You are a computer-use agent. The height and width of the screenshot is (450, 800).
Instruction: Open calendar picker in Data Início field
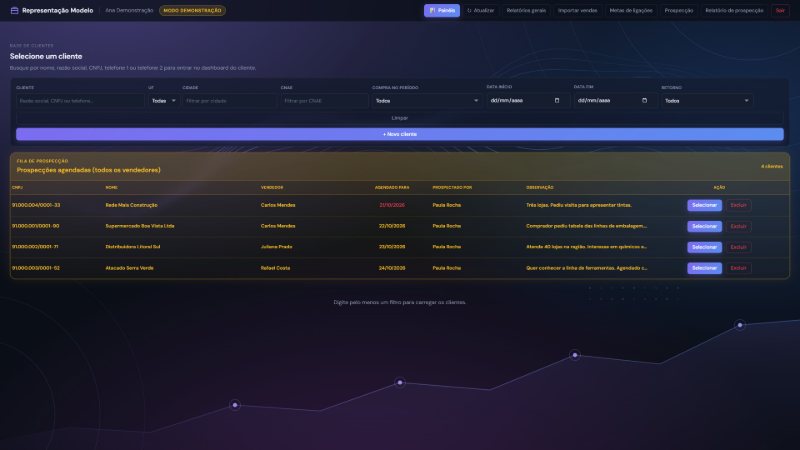pos(557,101)
